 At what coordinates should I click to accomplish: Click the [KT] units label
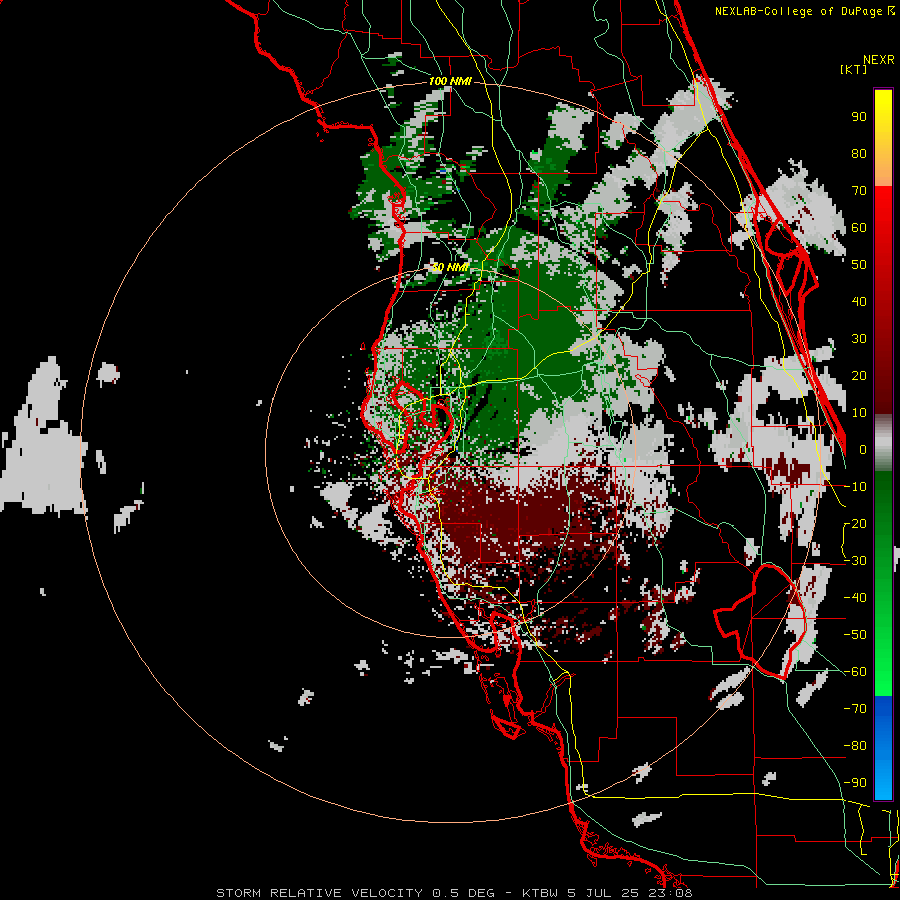[x=854, y=69]
